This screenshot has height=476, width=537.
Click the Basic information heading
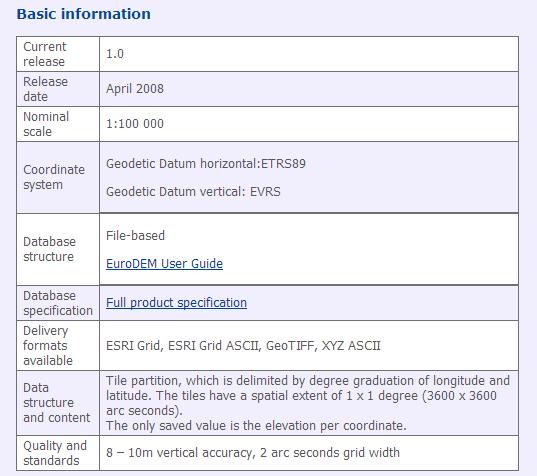[x=84, y=14]
